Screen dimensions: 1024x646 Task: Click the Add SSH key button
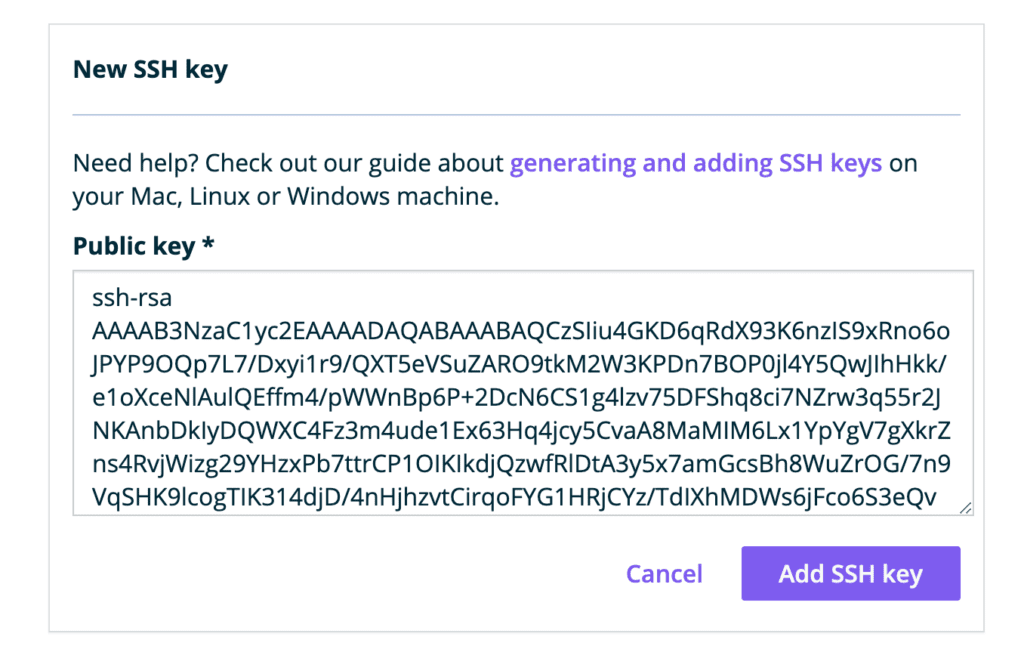coord(850,574)
